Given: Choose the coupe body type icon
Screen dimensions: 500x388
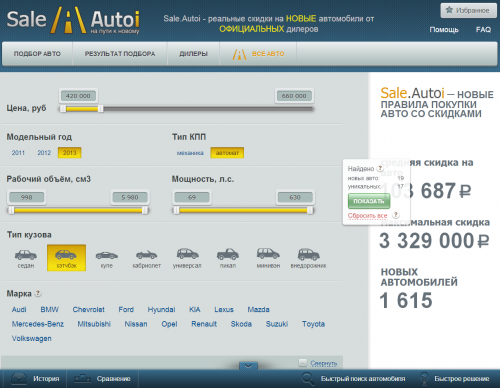Looking at the screenshot, I should tap(107, 255).
